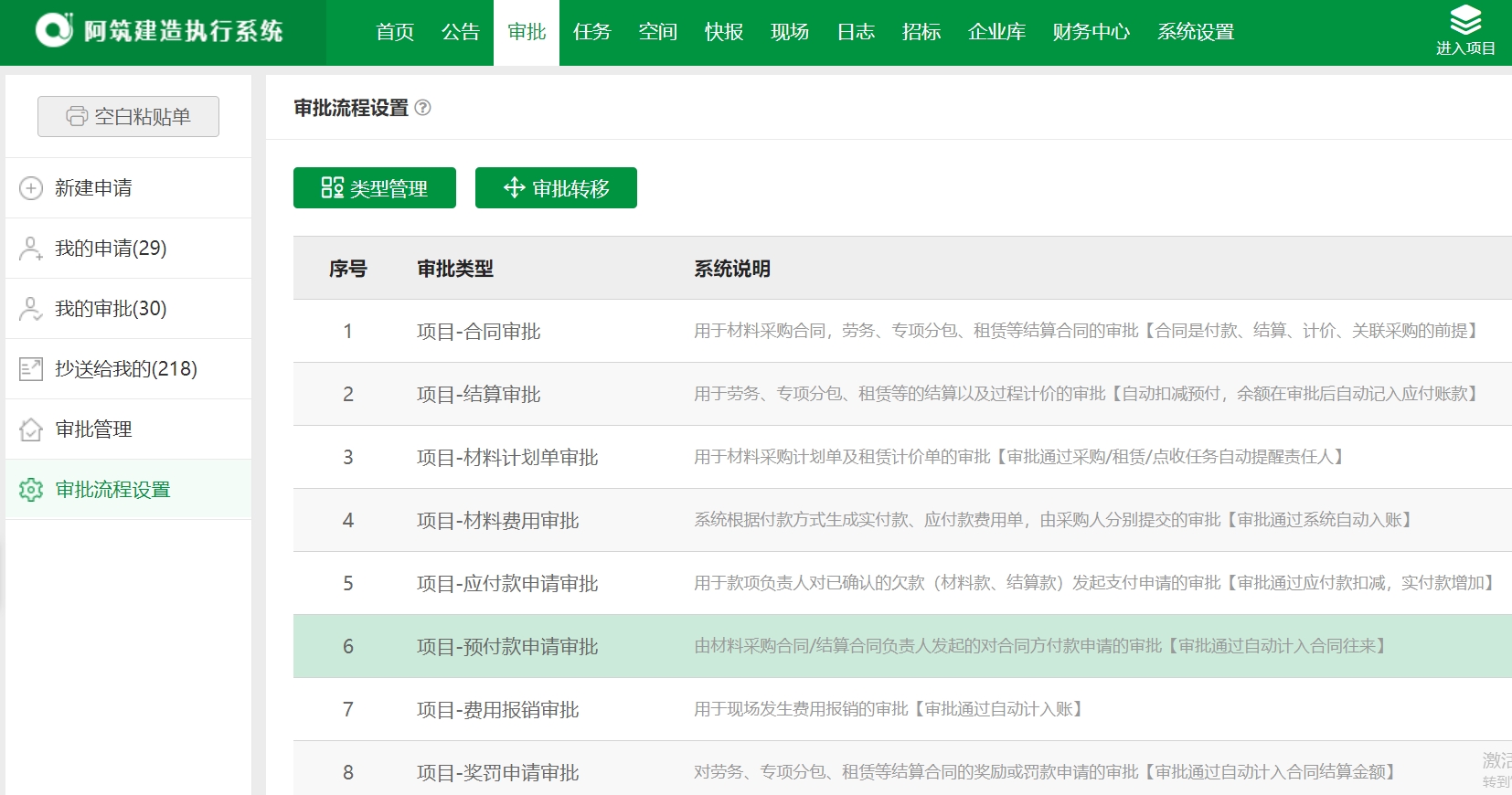Screen dimensions: 1512x795
Task: Click sequence number 3 in the table
Action: 347,457
